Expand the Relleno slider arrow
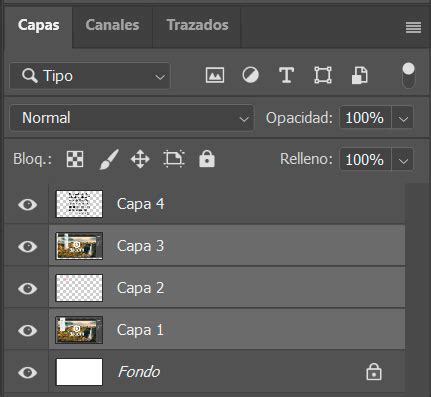 click(403, 160)
